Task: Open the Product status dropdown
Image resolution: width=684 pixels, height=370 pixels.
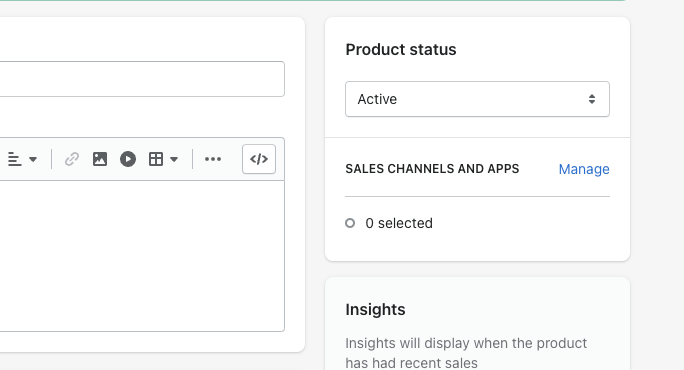Action: pos(477,99)
